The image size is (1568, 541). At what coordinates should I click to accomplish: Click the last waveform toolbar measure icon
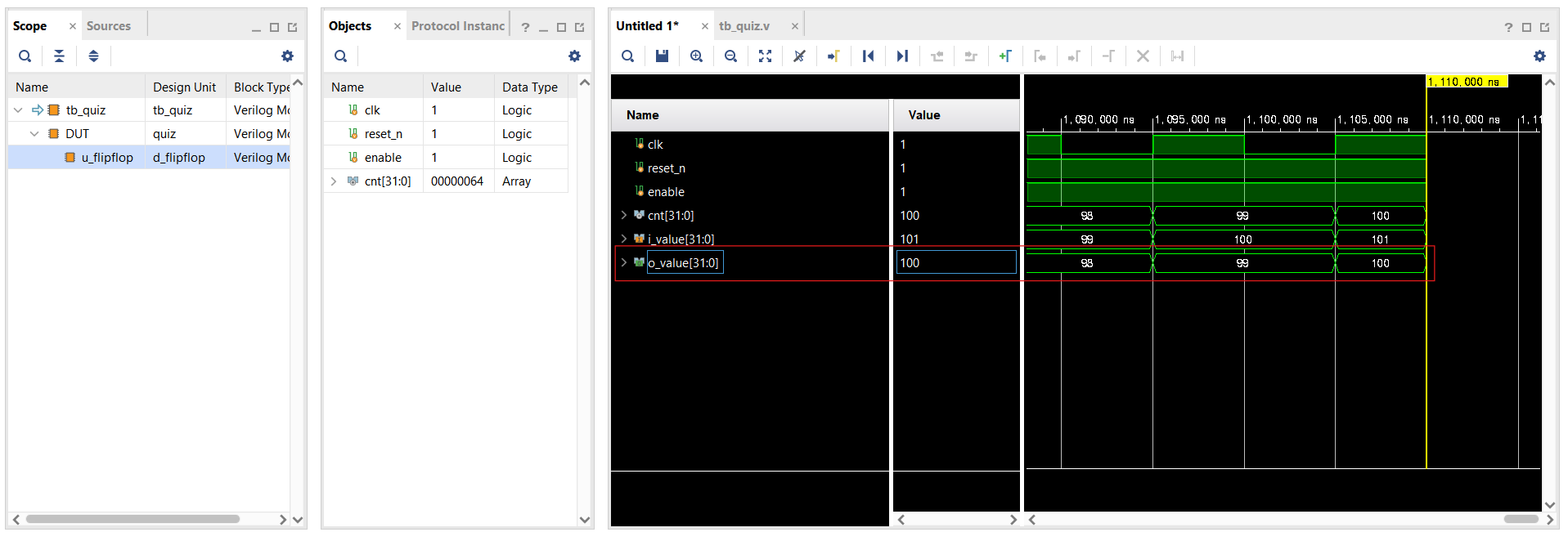click(1177, 56)
